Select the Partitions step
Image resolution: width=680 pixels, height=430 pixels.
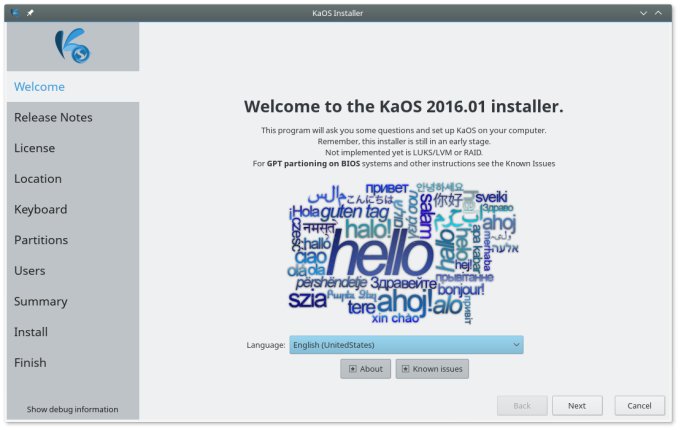point(73,240)
